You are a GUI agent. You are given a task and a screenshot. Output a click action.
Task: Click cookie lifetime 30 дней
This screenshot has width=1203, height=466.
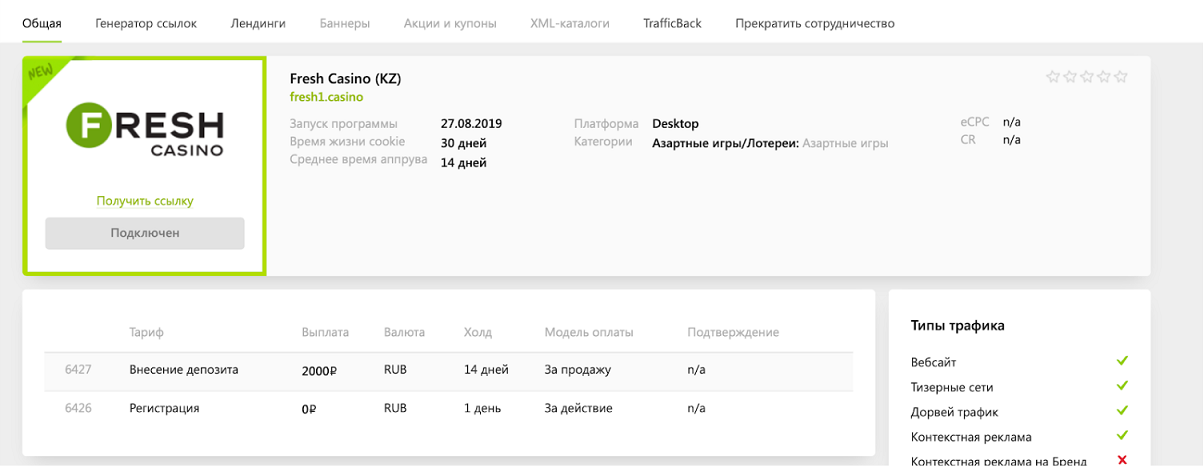coord(463,143)
